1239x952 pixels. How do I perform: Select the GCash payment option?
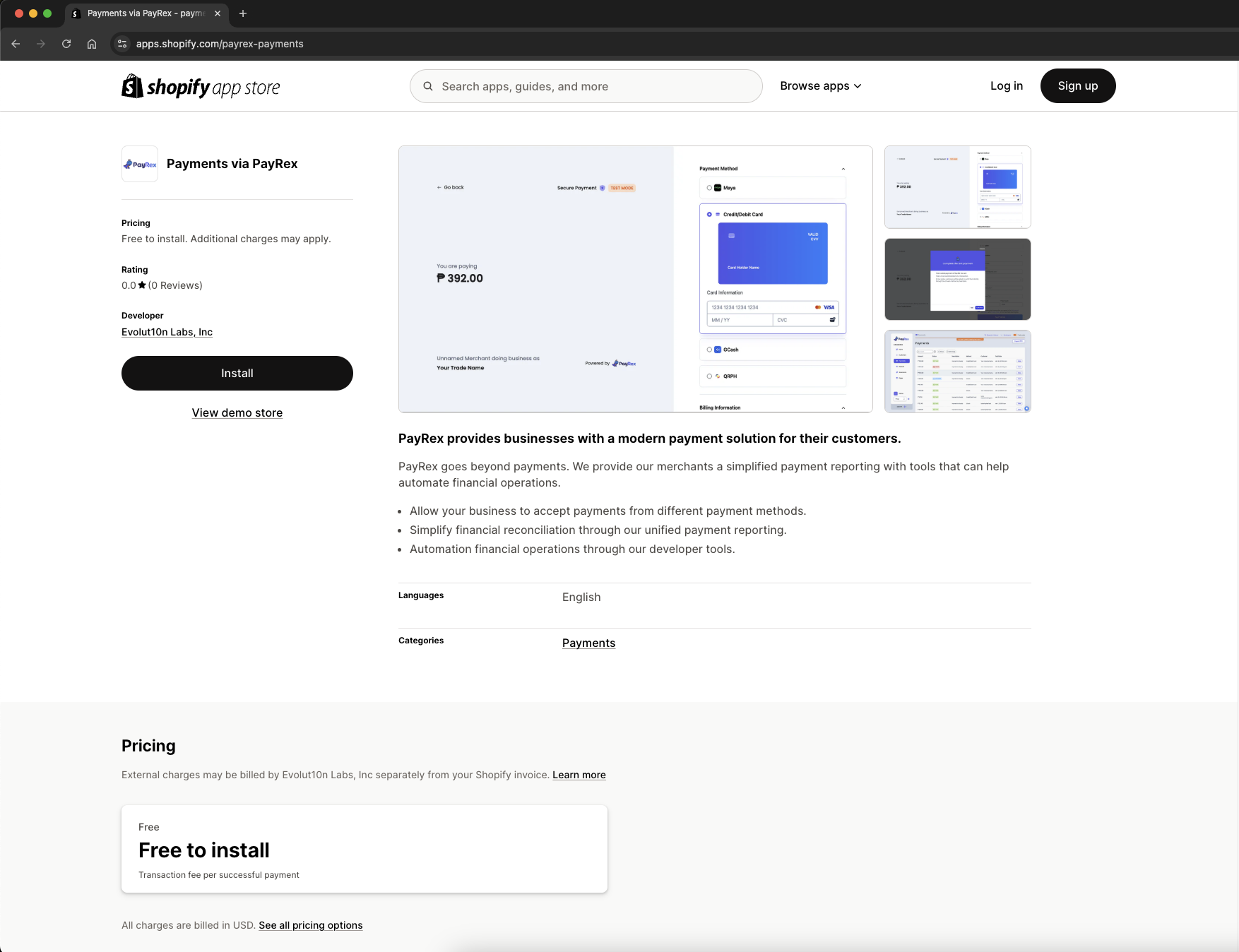click(709, 349)
